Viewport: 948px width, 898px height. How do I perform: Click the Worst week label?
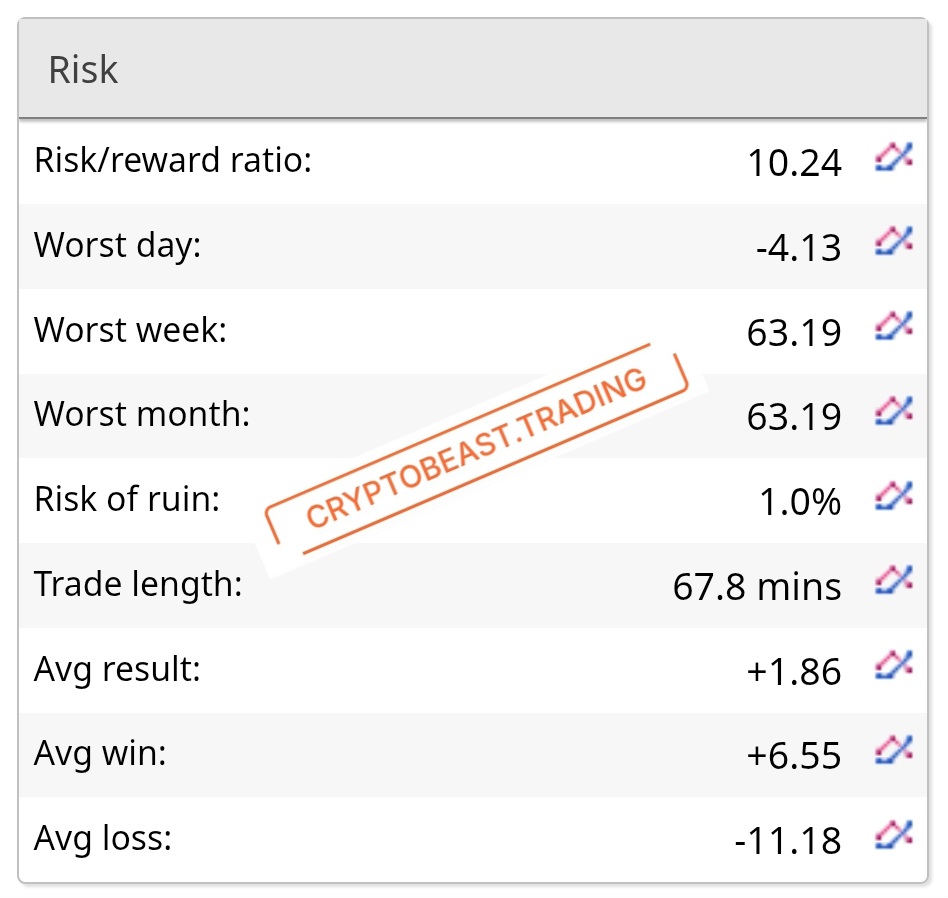[x=131, y=330]
